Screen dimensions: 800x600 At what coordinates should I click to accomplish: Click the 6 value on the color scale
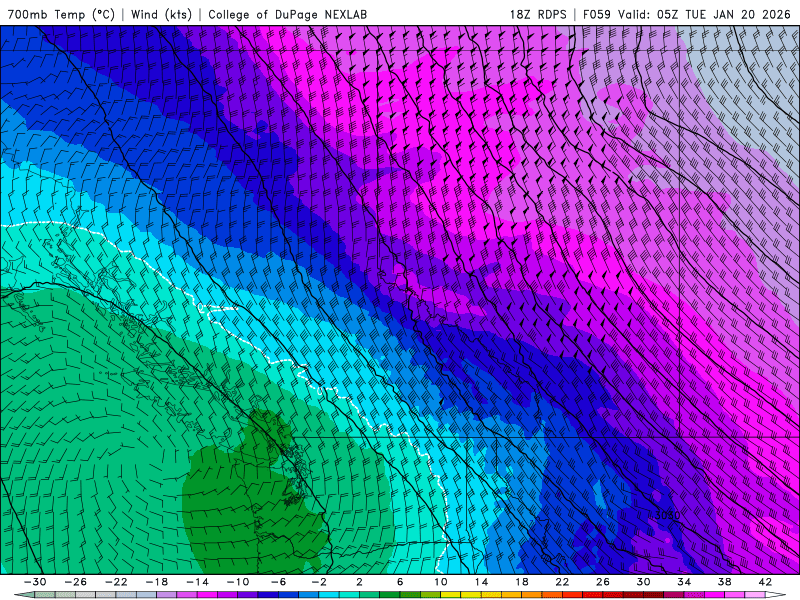click(400, 582)
